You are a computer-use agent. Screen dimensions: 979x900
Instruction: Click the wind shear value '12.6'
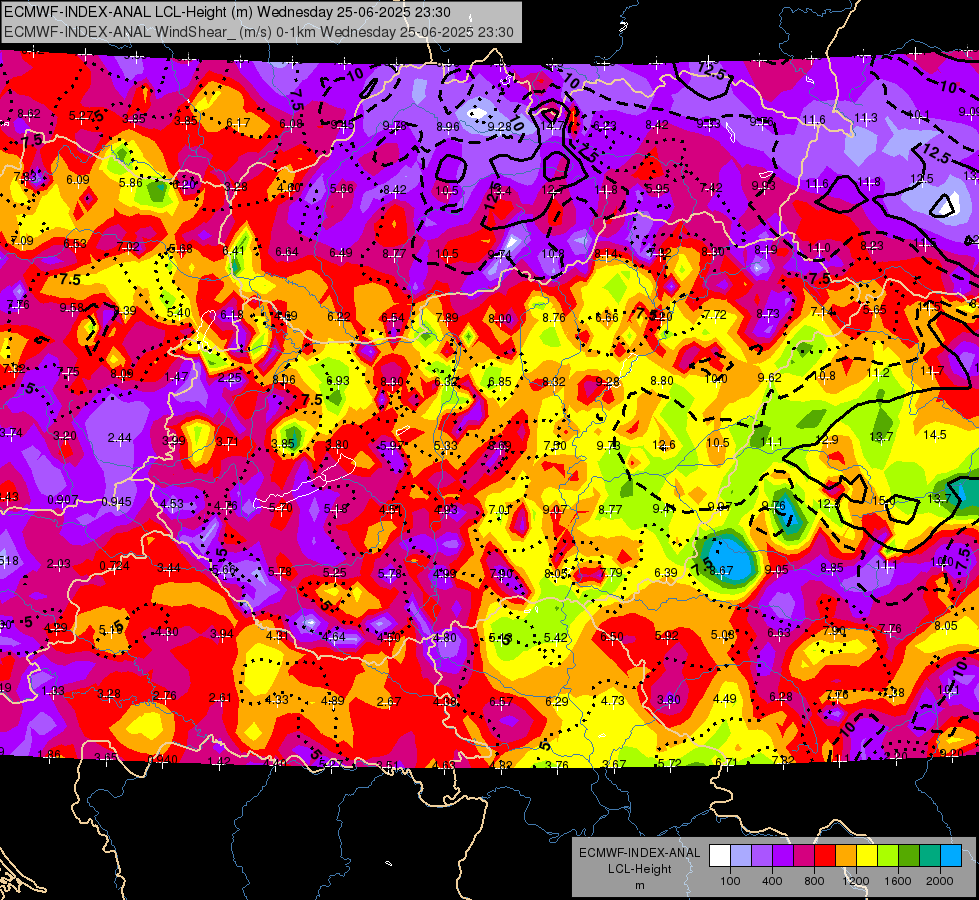click(664, 445)
